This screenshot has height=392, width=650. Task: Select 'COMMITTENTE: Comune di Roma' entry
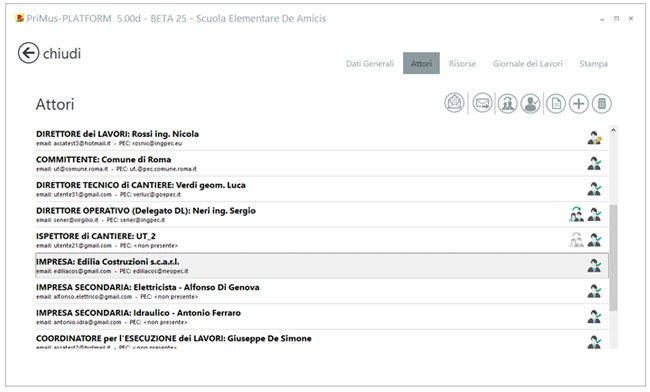pos(322,164)
